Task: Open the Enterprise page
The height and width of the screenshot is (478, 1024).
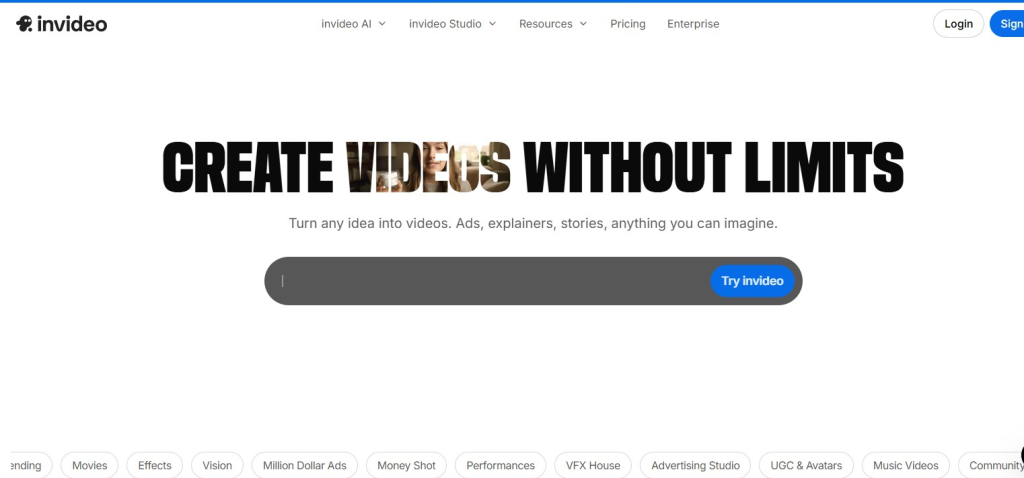Action: point(693,24)
